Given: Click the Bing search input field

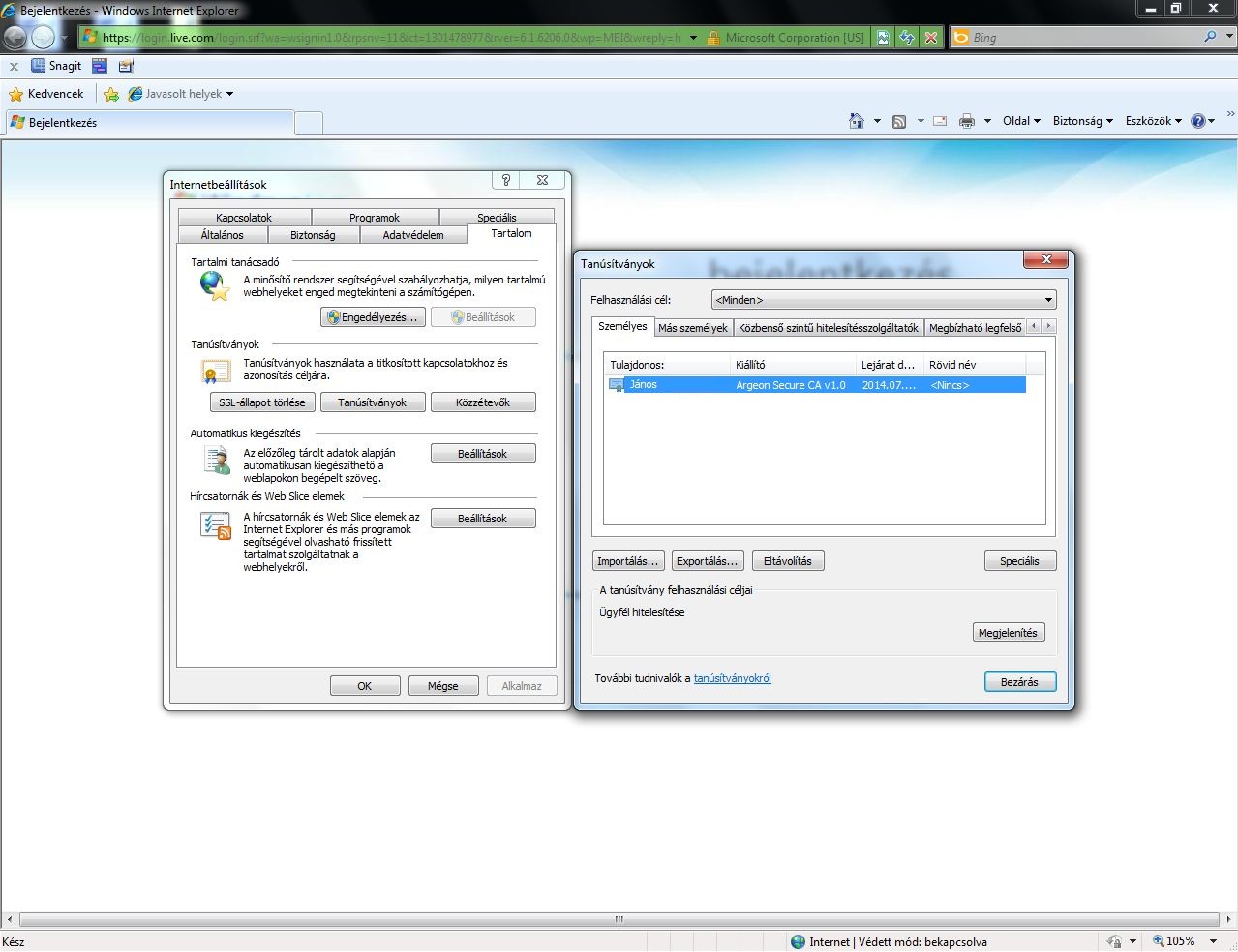Looking at the screenshot, I should pos(1084,37).
